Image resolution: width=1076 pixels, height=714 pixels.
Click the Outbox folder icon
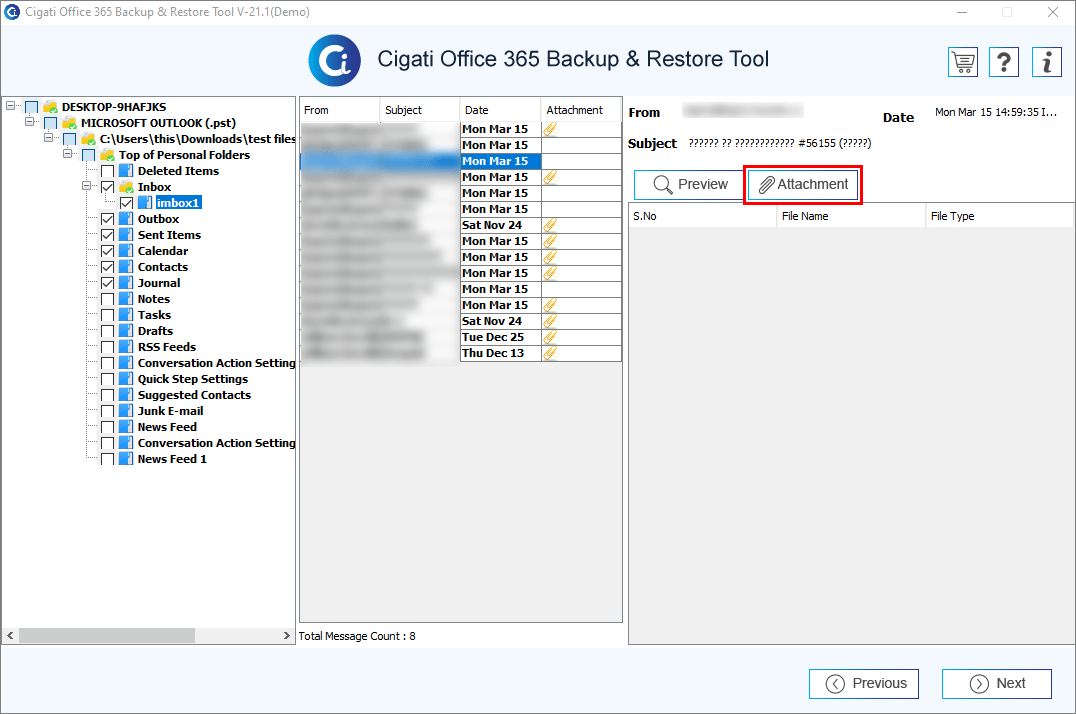126,219
